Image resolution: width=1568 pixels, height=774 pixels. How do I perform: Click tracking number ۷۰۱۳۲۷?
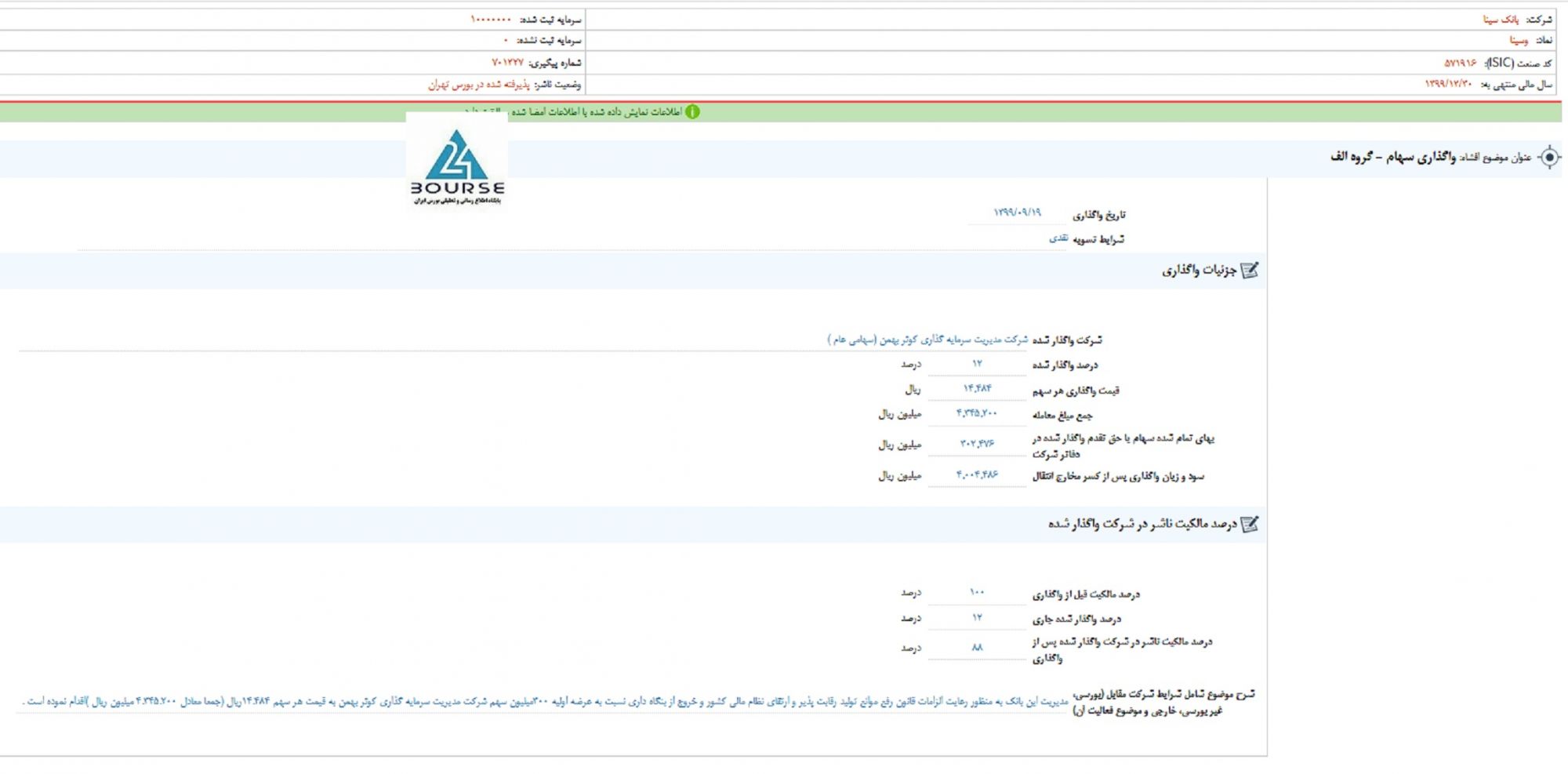click(507, 63)
